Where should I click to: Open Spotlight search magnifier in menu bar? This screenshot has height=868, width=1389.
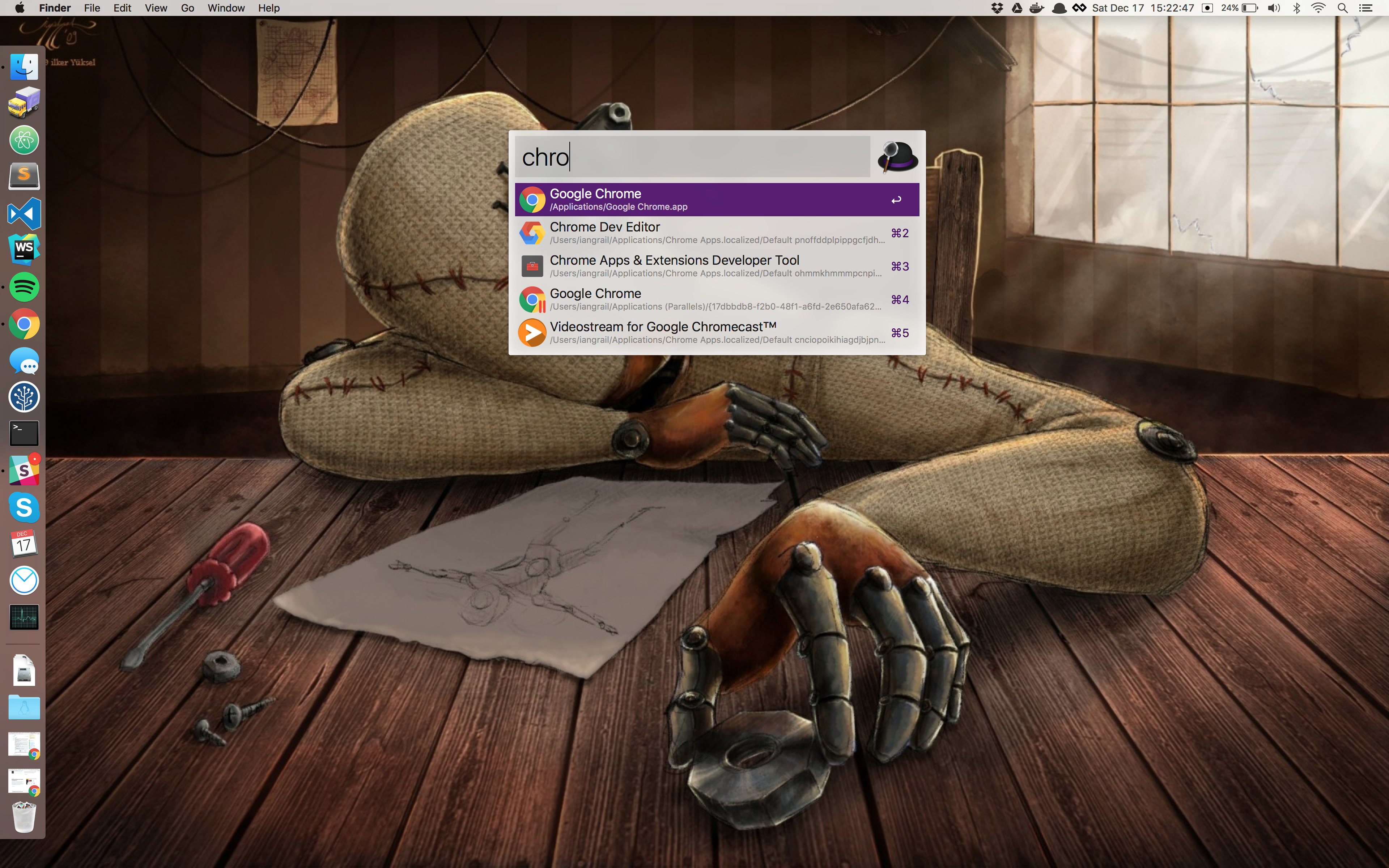1342,8
